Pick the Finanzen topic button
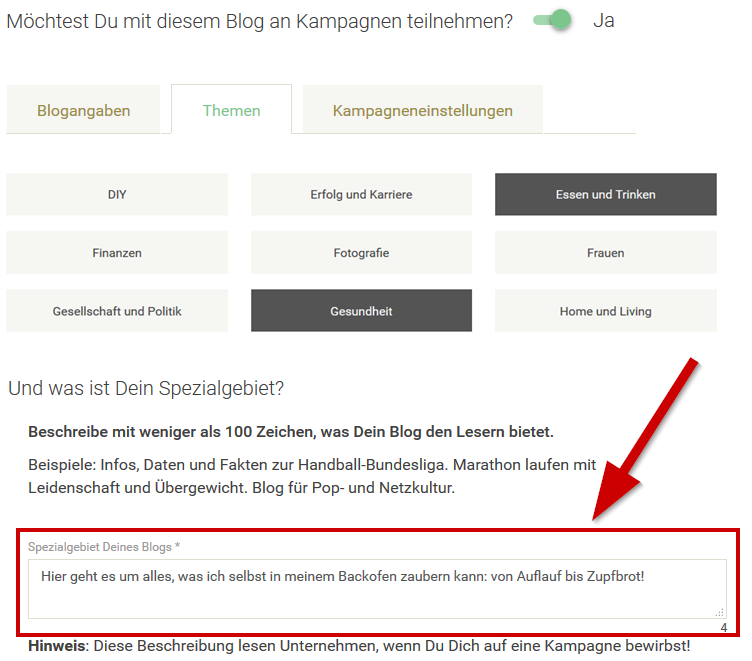The image size is (752, 661). (117, 253)
